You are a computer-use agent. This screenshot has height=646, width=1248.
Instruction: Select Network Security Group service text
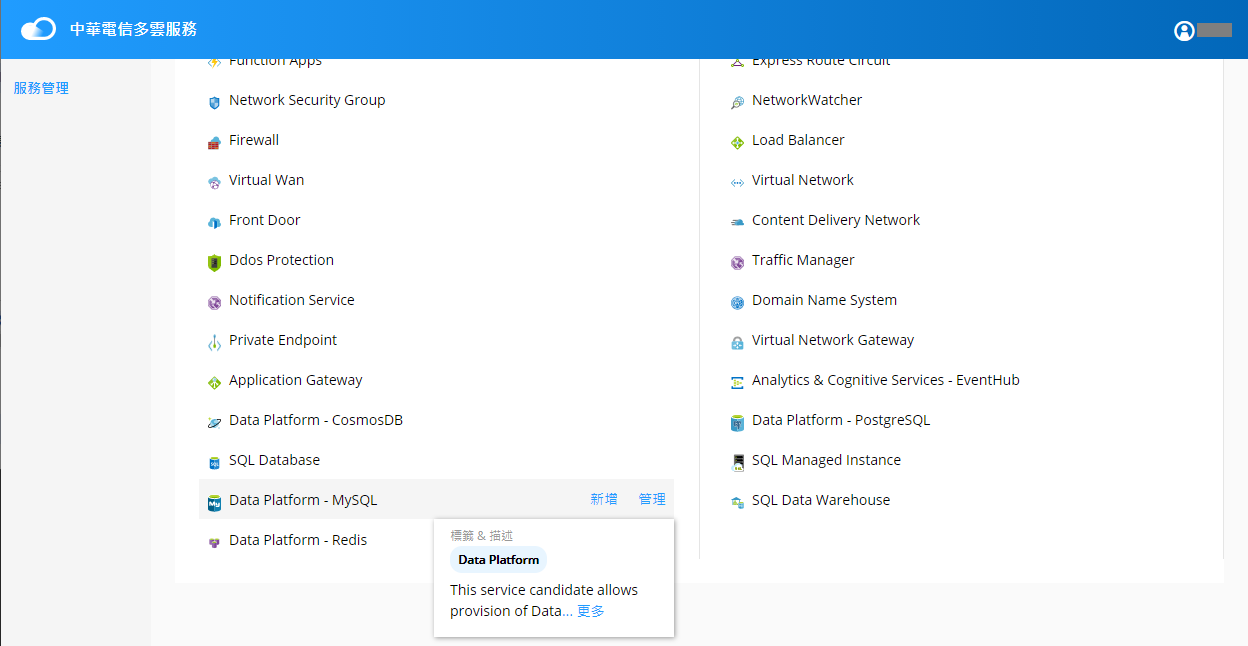pos(307,100)
